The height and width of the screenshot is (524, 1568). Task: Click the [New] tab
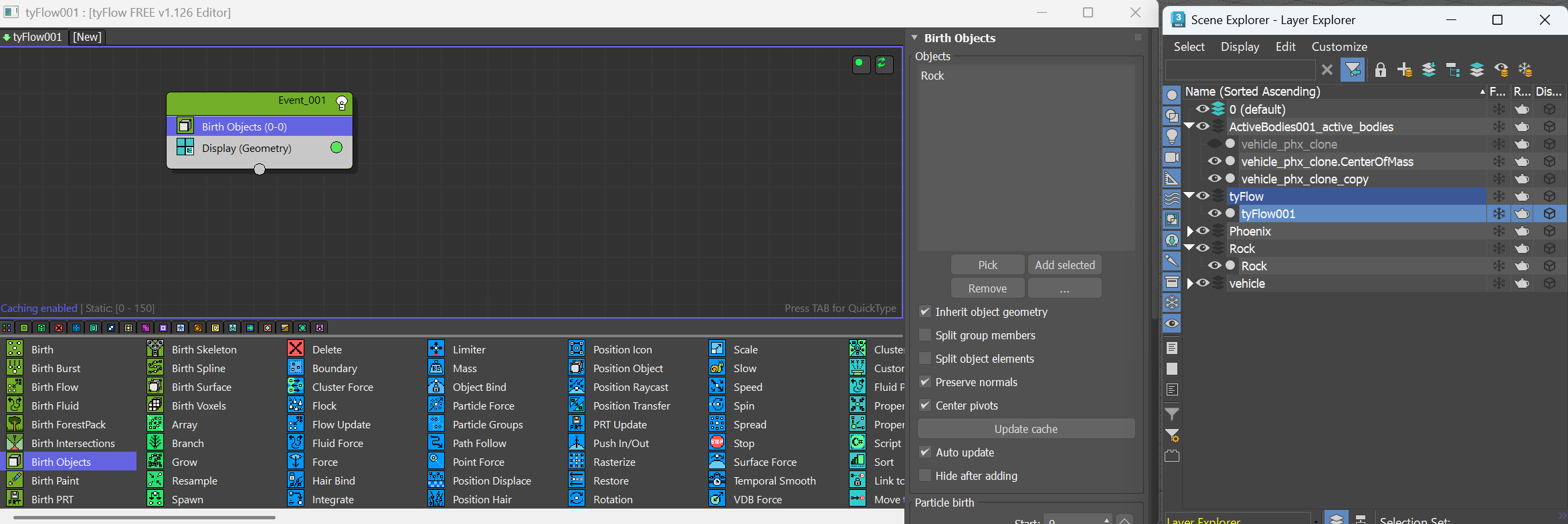(x=88, y=37)
